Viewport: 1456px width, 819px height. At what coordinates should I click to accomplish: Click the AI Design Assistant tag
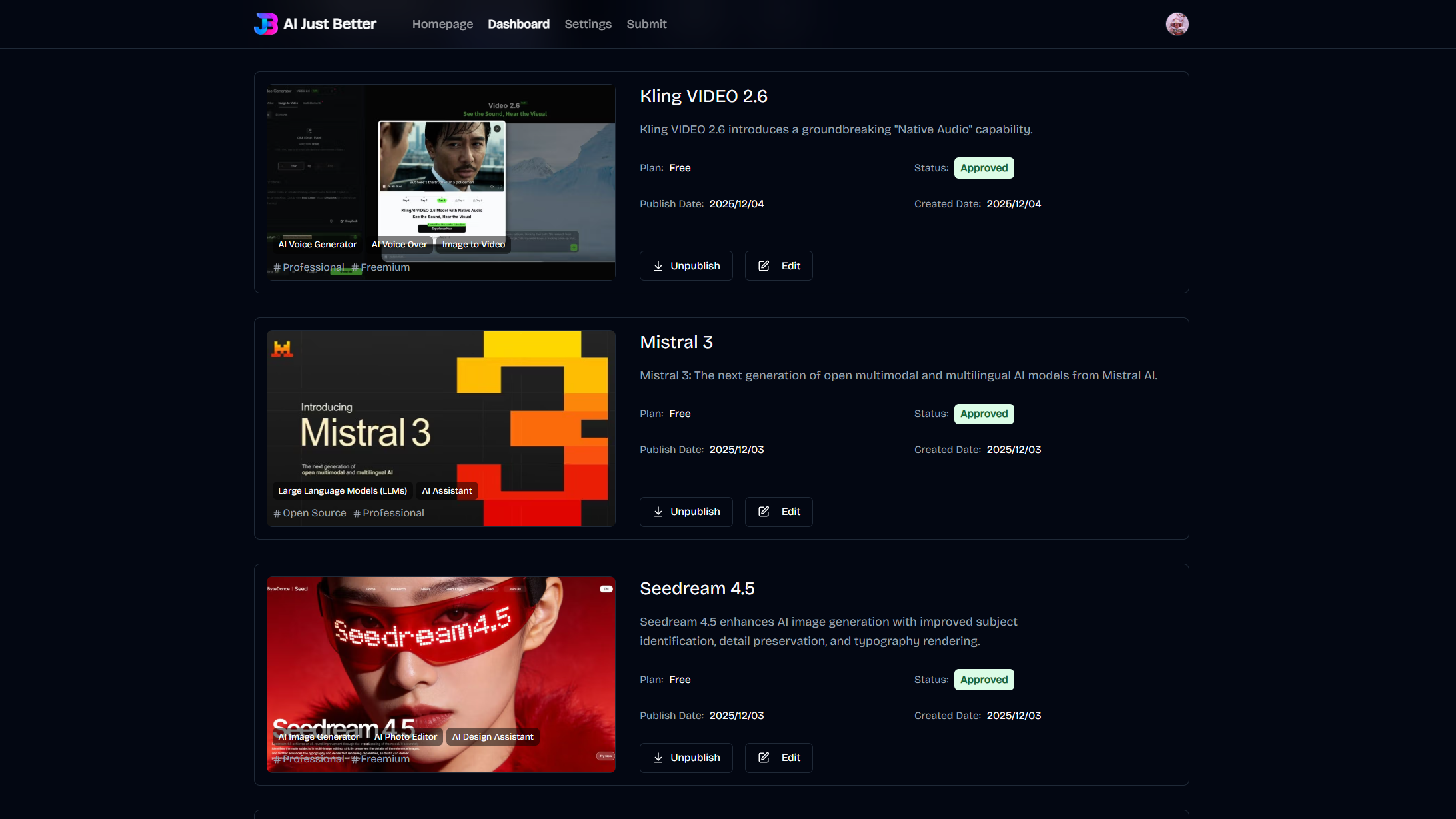click(x=492, y=737)
